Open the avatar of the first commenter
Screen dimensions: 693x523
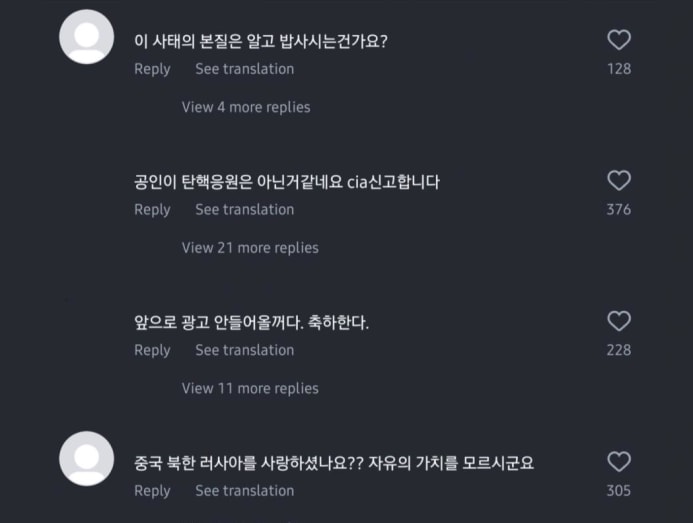[87, 37]
